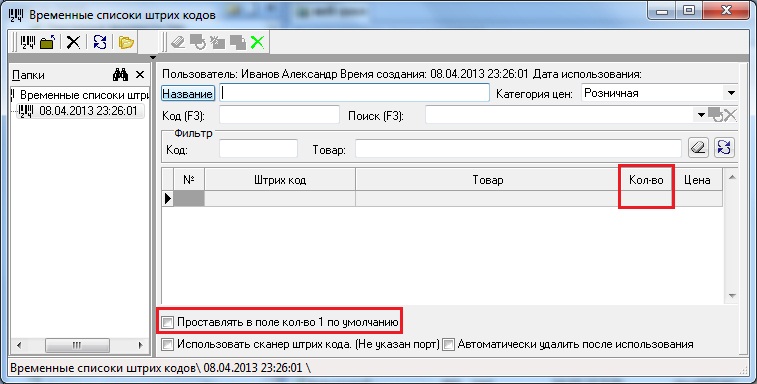Viewport: 757px width, 384px height.
Task: Click the filter Товар input field
Action: 518,149
